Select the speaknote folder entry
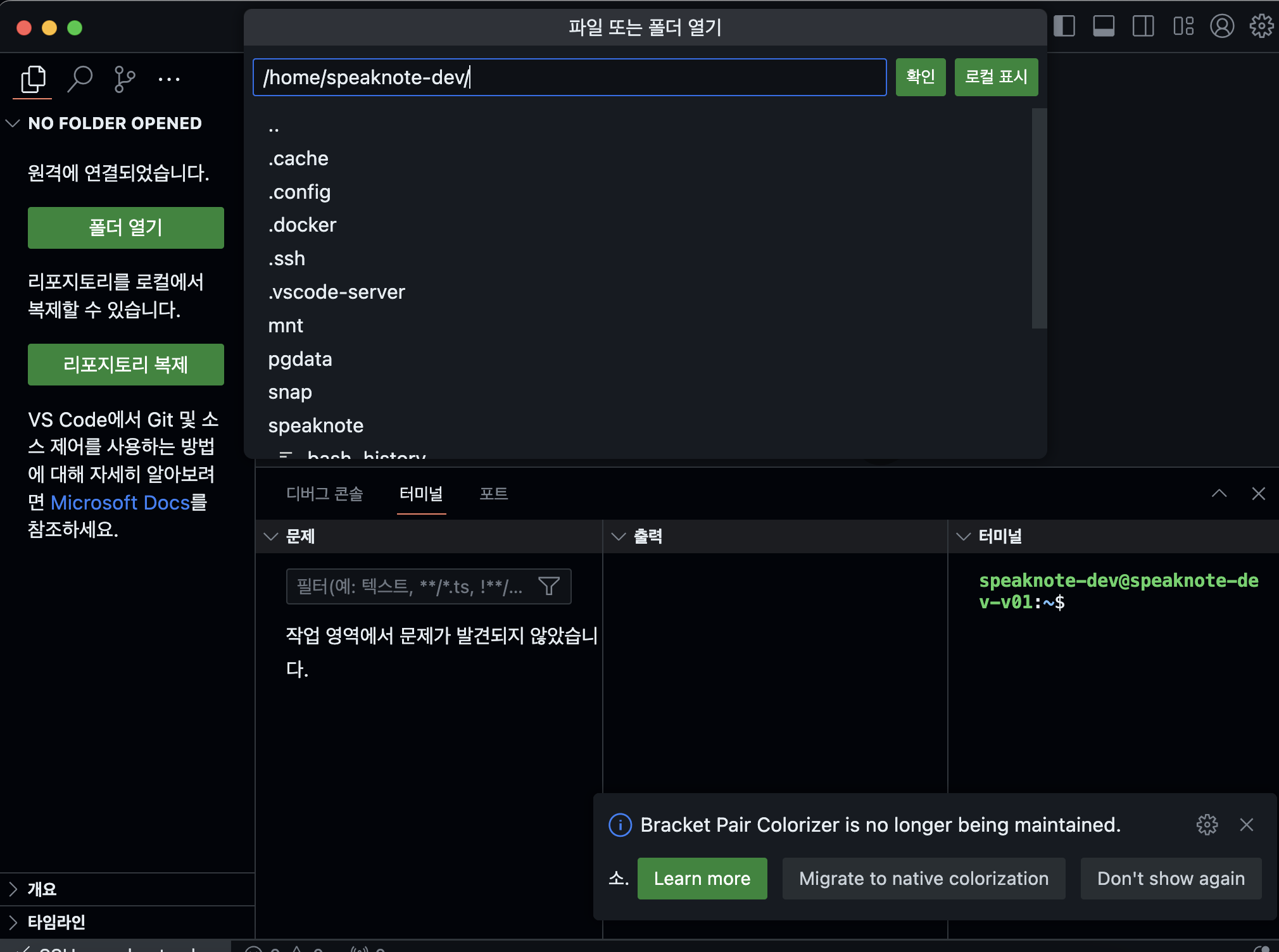 [315, 426]
